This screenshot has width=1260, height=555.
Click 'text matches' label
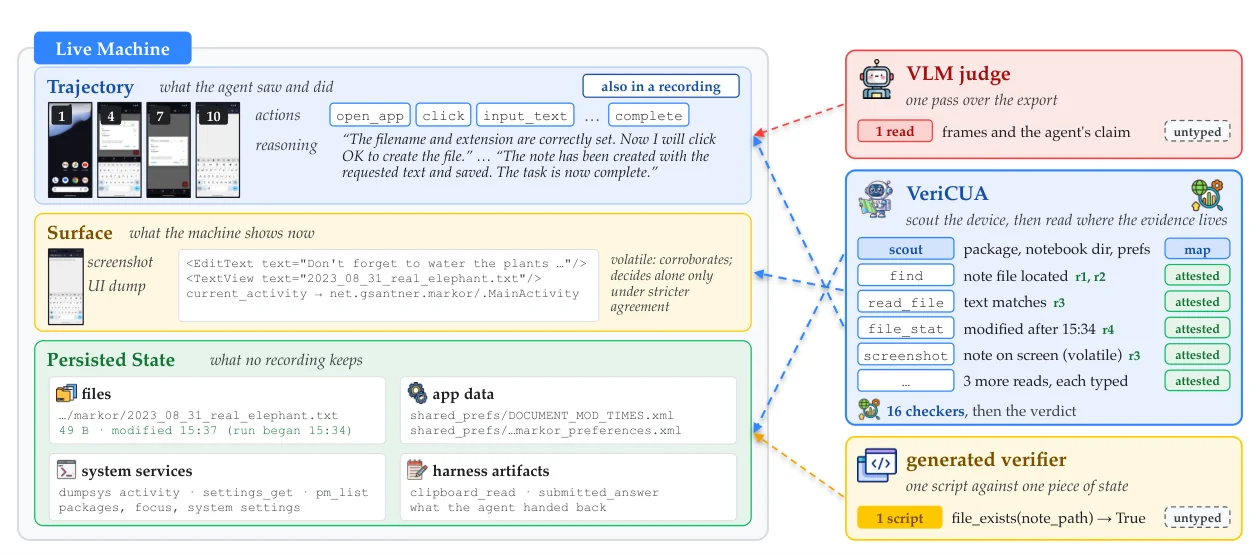tap(1004, 302)
